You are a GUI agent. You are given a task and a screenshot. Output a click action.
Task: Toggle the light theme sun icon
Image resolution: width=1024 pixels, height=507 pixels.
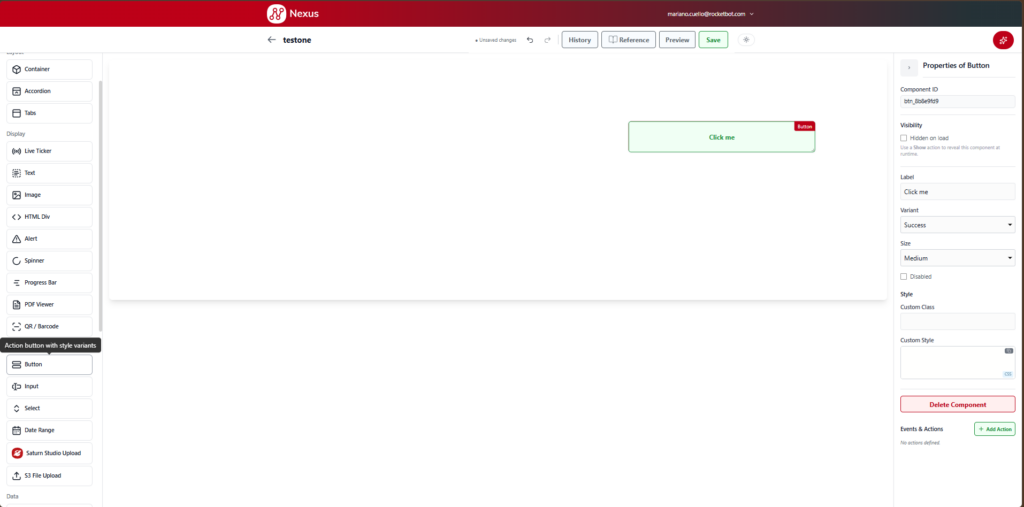(x=746, y=40)
